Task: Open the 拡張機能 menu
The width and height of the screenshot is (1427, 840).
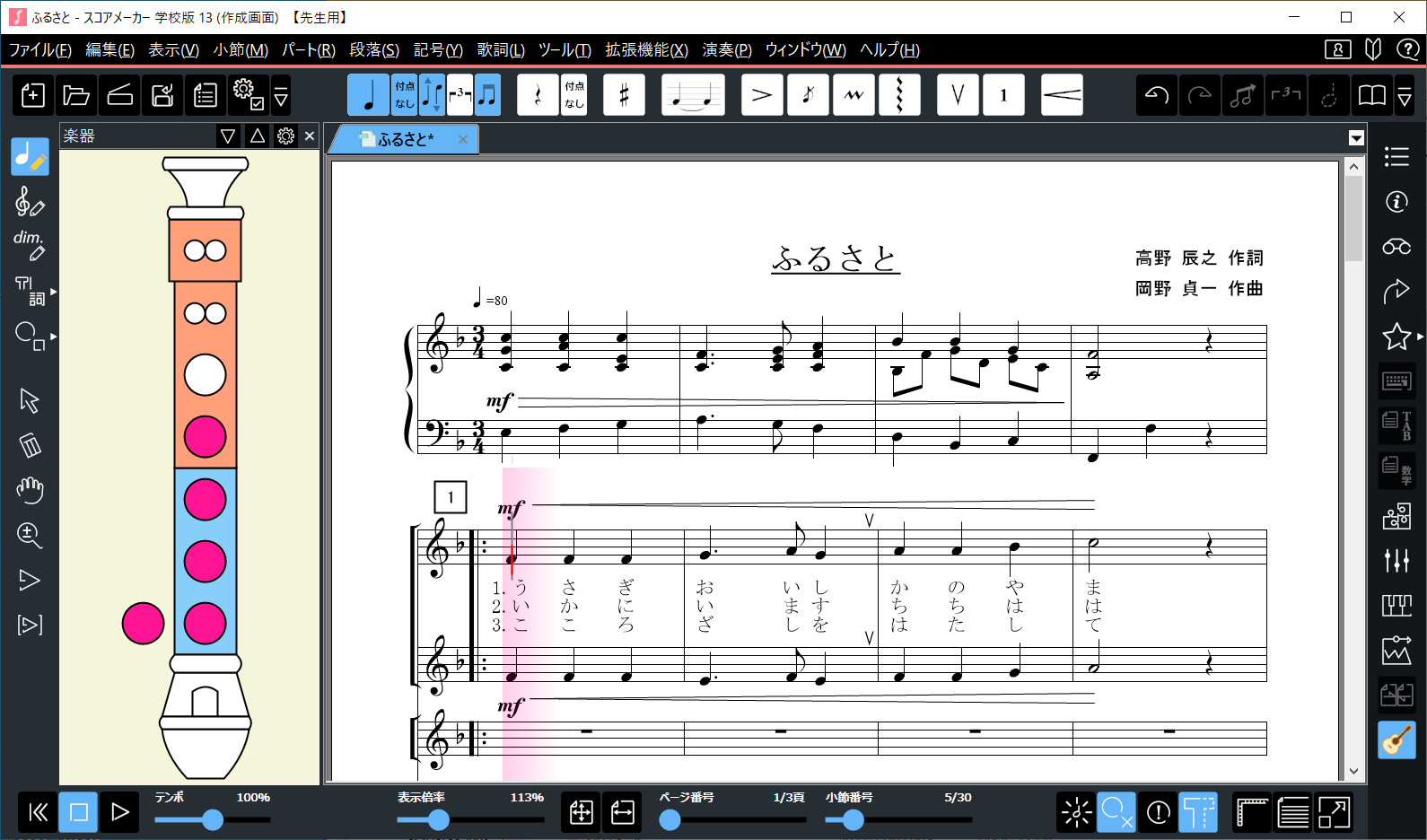Action: [646, 50]
